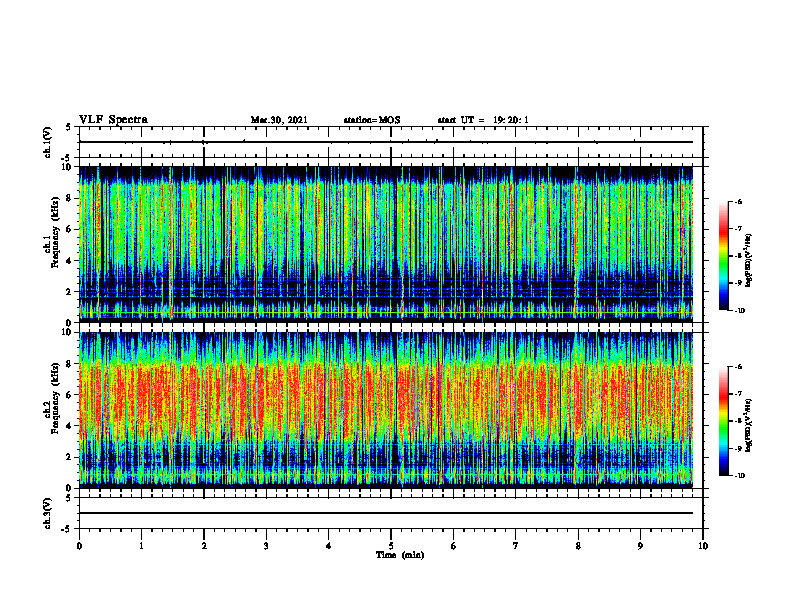Click the lower colorbar log(PSD) units label
The image size is (792, 612).
pyautogui.click(x=748, y=425)
